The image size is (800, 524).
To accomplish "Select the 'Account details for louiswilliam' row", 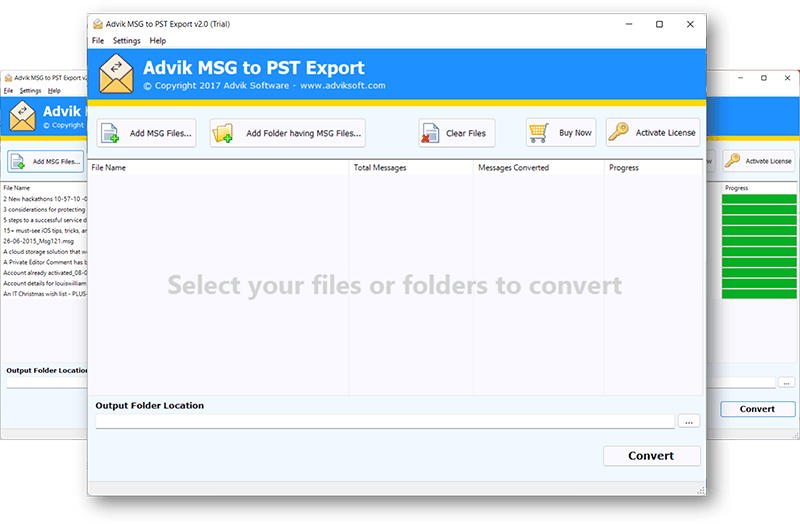I will (45, 283).
